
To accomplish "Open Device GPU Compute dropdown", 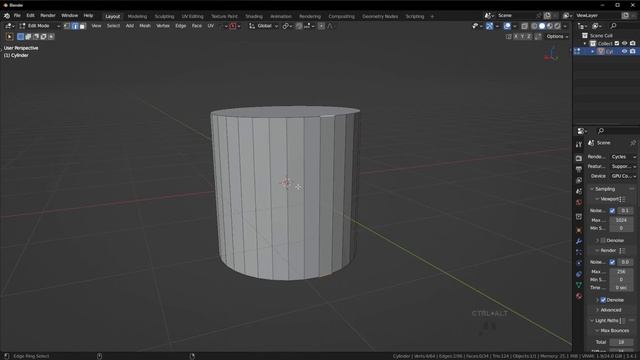I will [623, 176].
